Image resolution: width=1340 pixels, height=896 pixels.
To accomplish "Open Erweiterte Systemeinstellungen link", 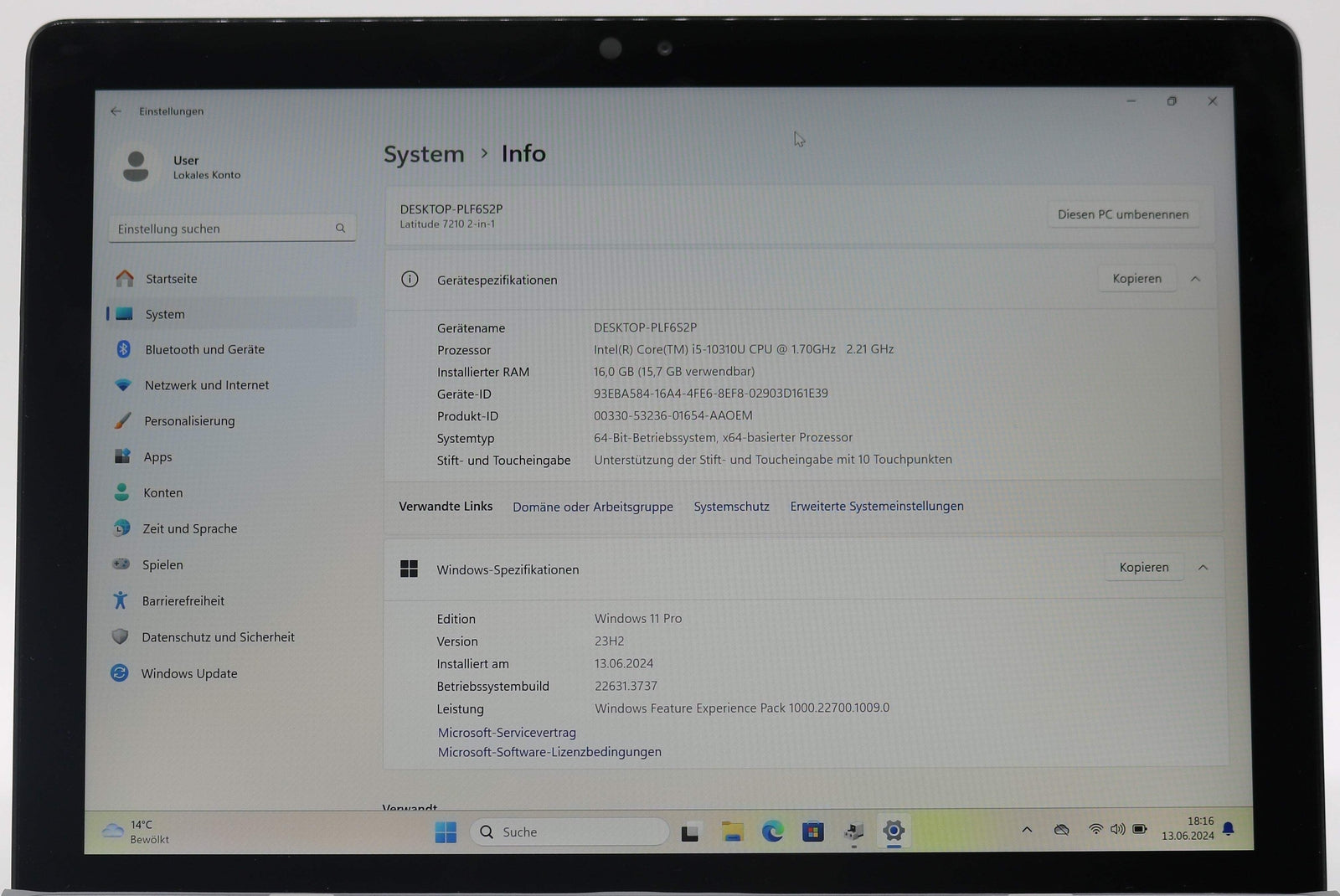I will [876, 506].
